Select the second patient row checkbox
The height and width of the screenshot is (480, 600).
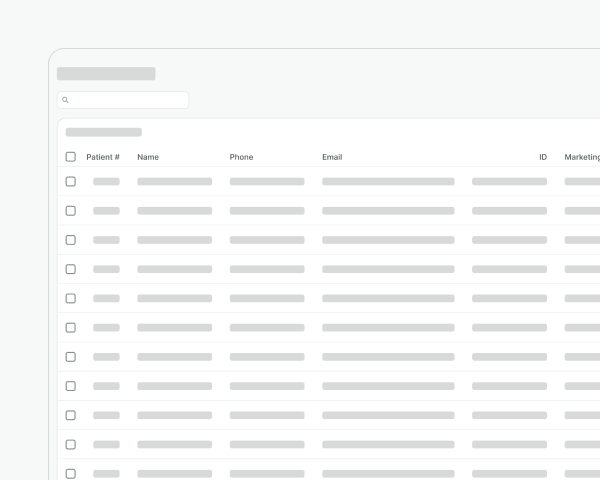click(70, 211)
